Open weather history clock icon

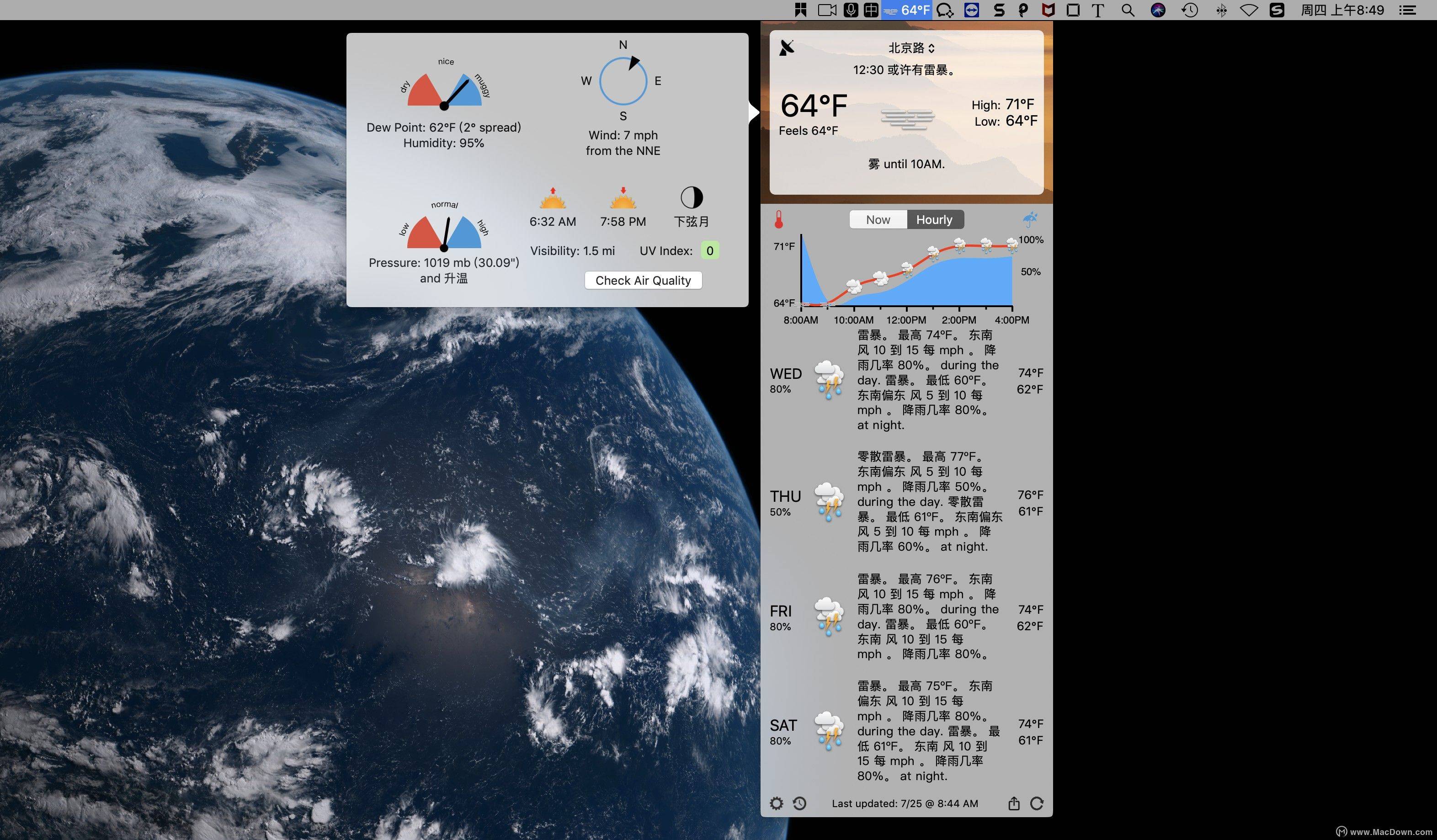799,803
